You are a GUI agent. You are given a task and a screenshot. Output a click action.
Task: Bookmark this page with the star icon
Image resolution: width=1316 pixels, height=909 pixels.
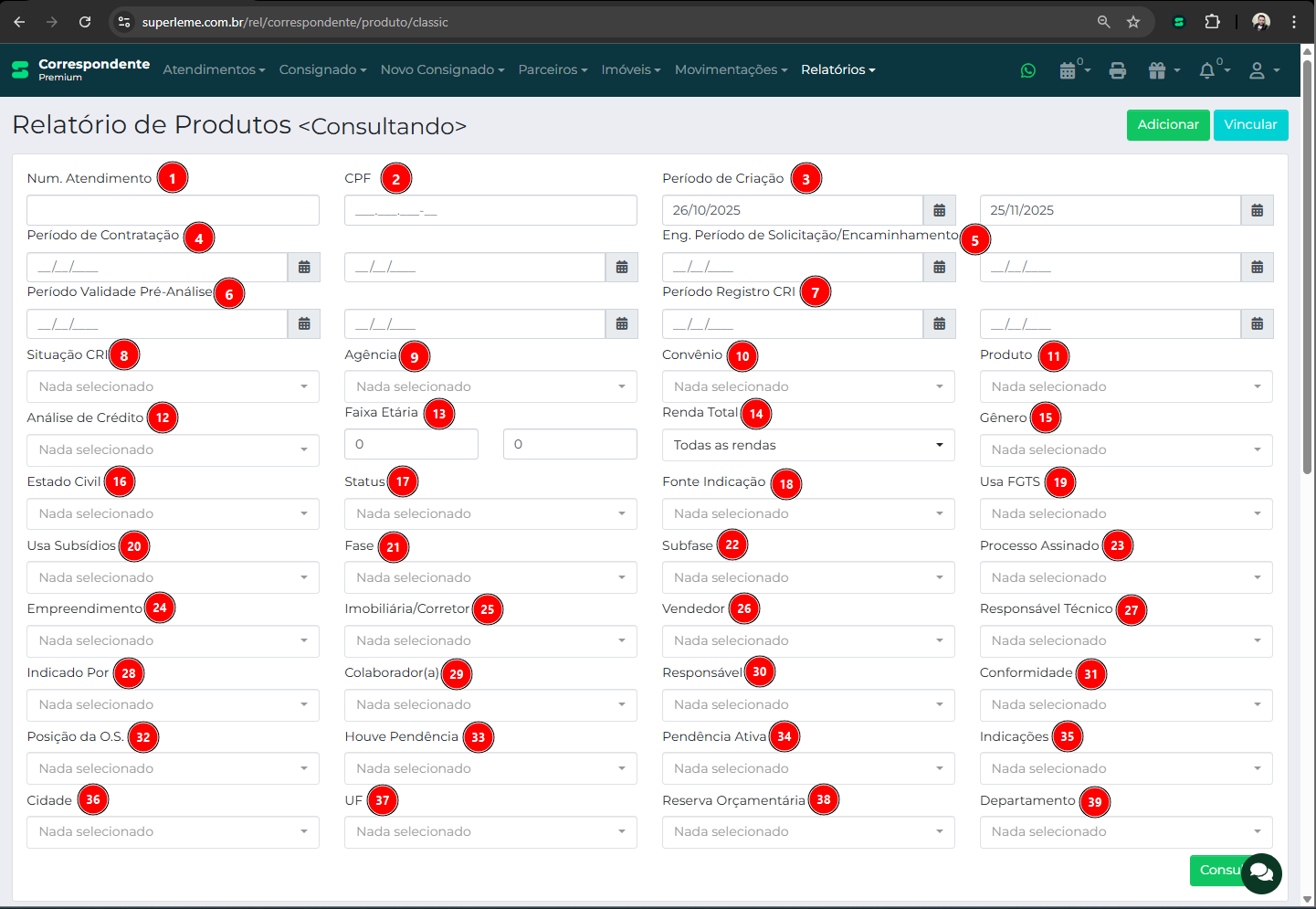1133,22
